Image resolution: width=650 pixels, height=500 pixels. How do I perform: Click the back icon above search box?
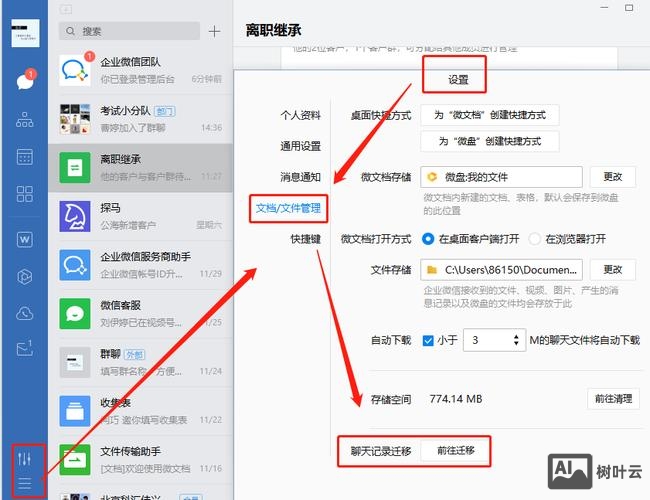point(66,9)
